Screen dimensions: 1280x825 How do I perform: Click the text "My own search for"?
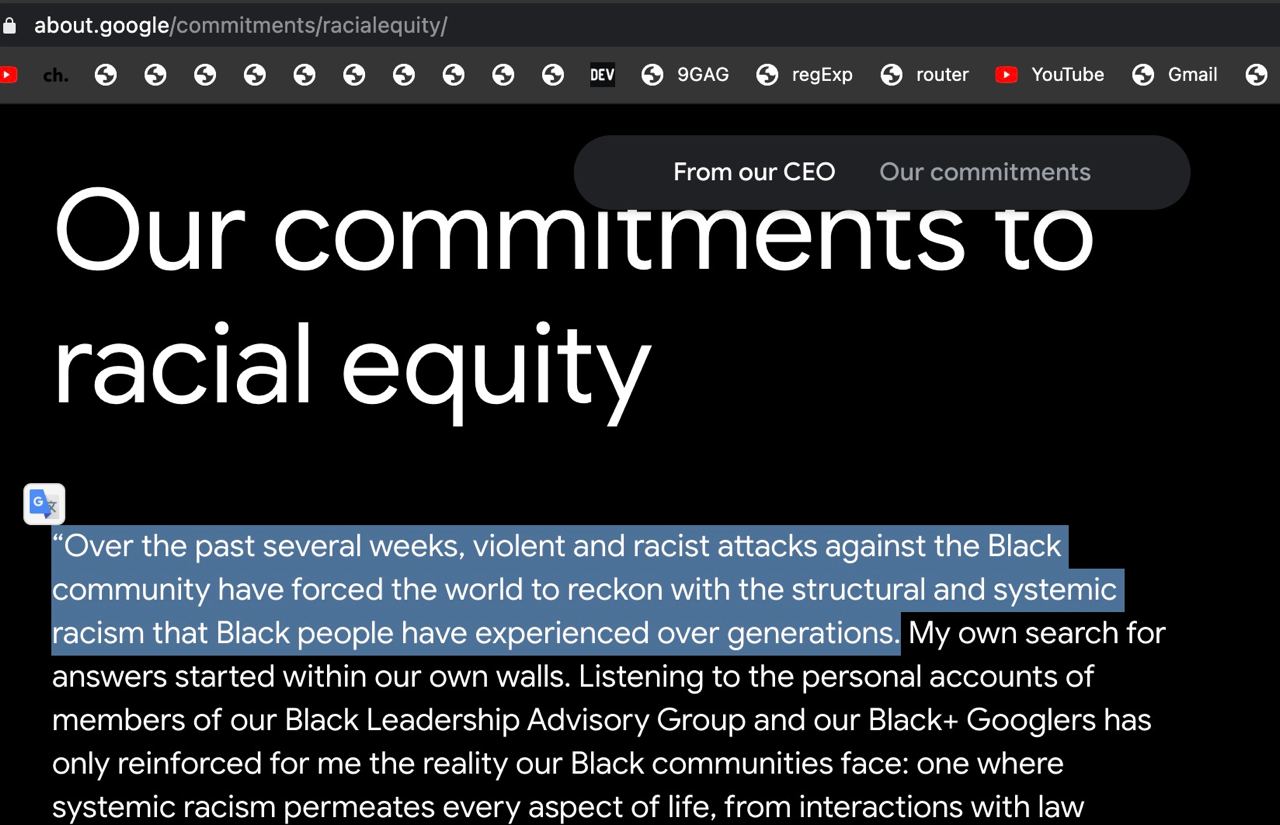pos(1037,633)
